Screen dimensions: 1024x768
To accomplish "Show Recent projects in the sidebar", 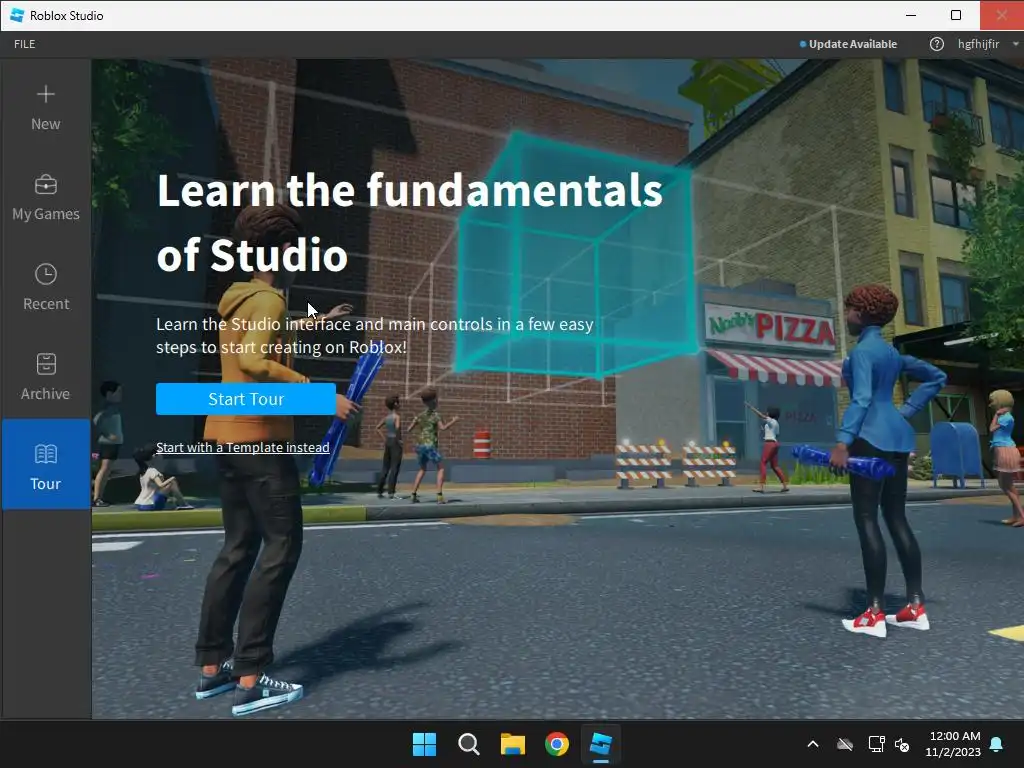I will pos(46,285).
